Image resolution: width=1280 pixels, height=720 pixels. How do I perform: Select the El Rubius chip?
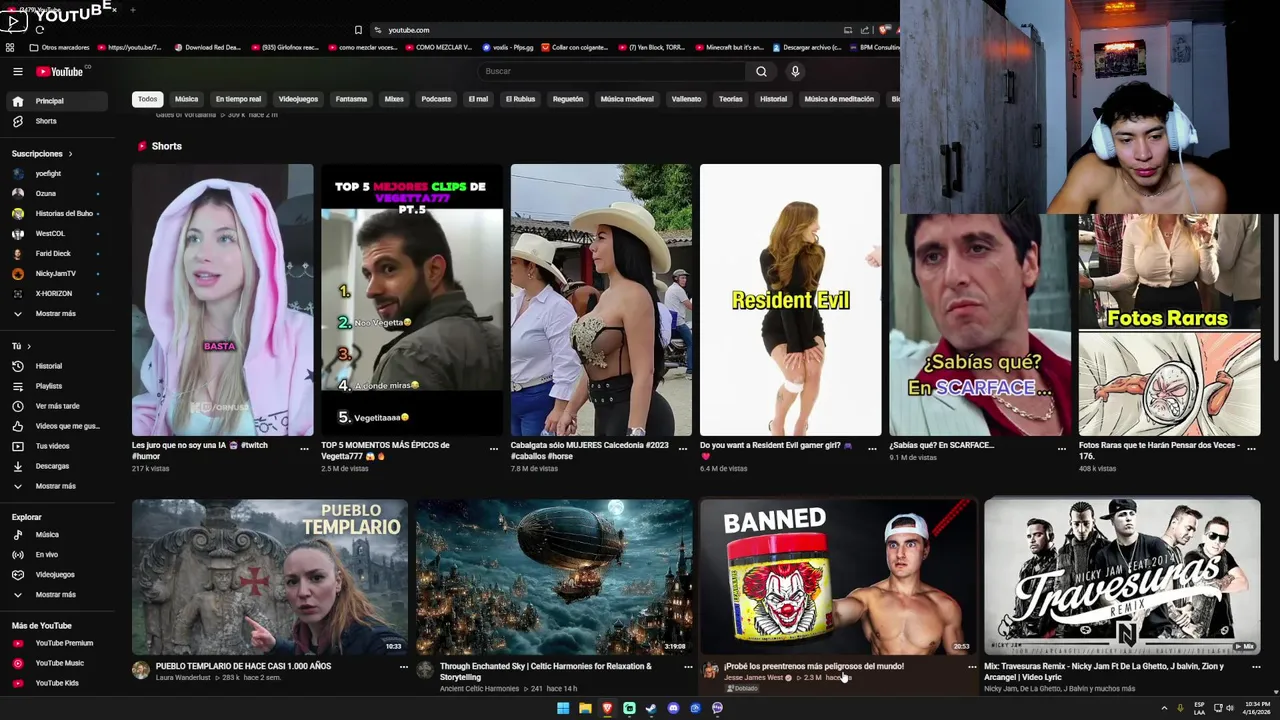pyautogui.click(x=520, y=99)
